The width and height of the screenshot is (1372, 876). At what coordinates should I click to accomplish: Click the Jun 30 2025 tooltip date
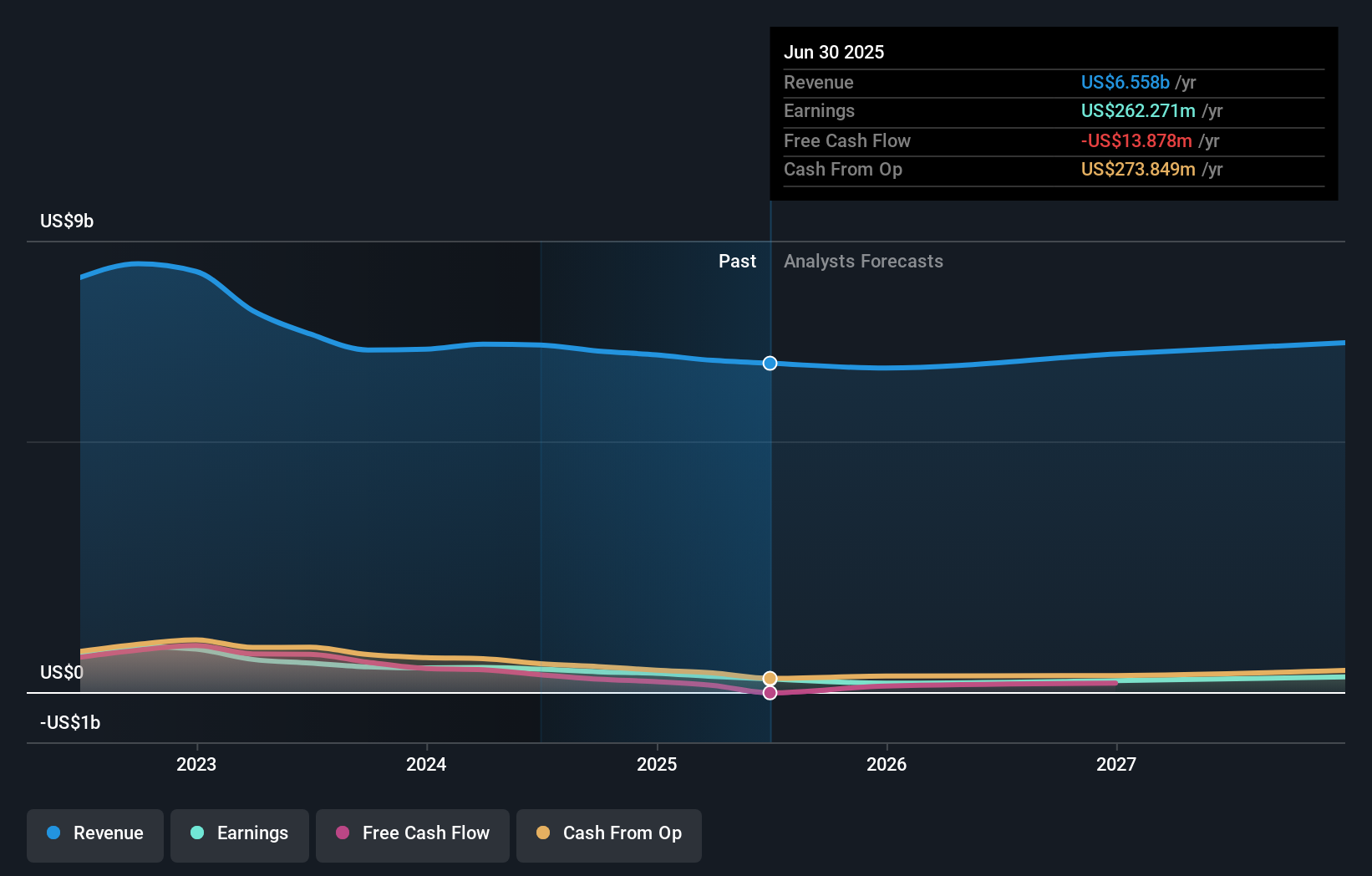pyautogui.click(x=834, y=52)
